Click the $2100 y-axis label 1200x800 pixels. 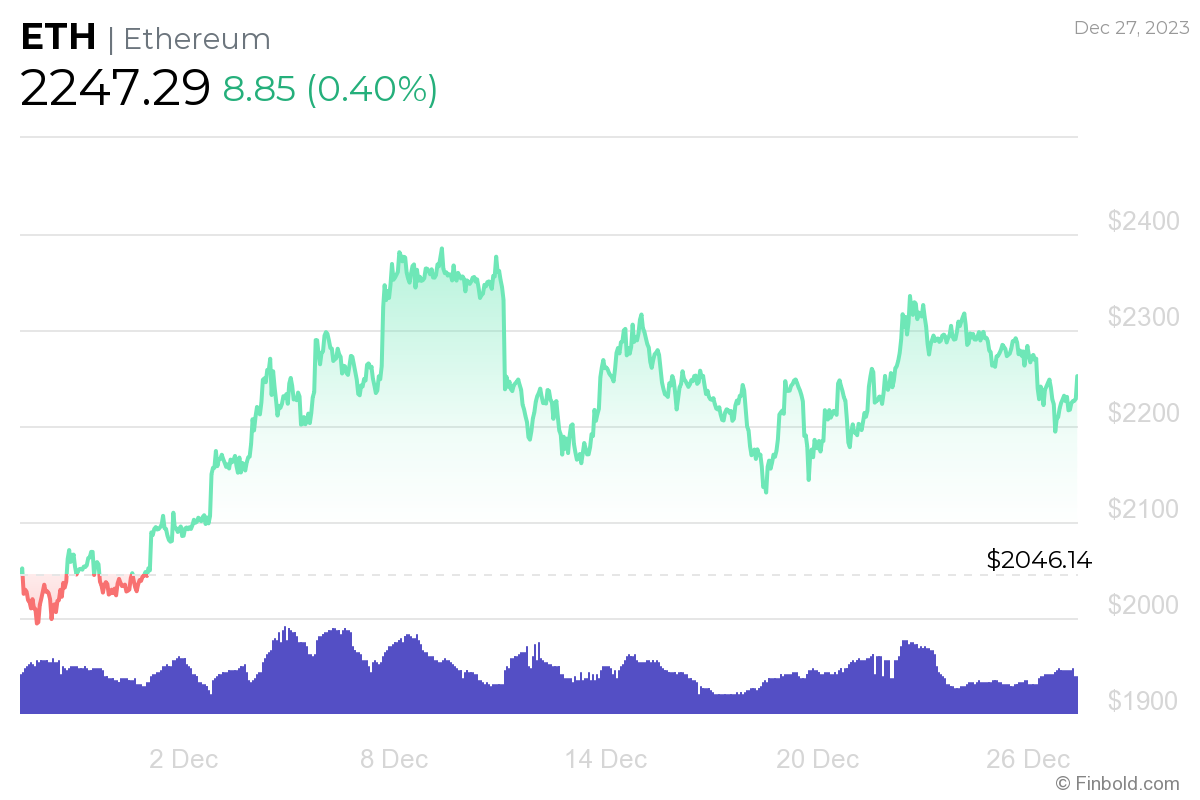coord(1143,509)
